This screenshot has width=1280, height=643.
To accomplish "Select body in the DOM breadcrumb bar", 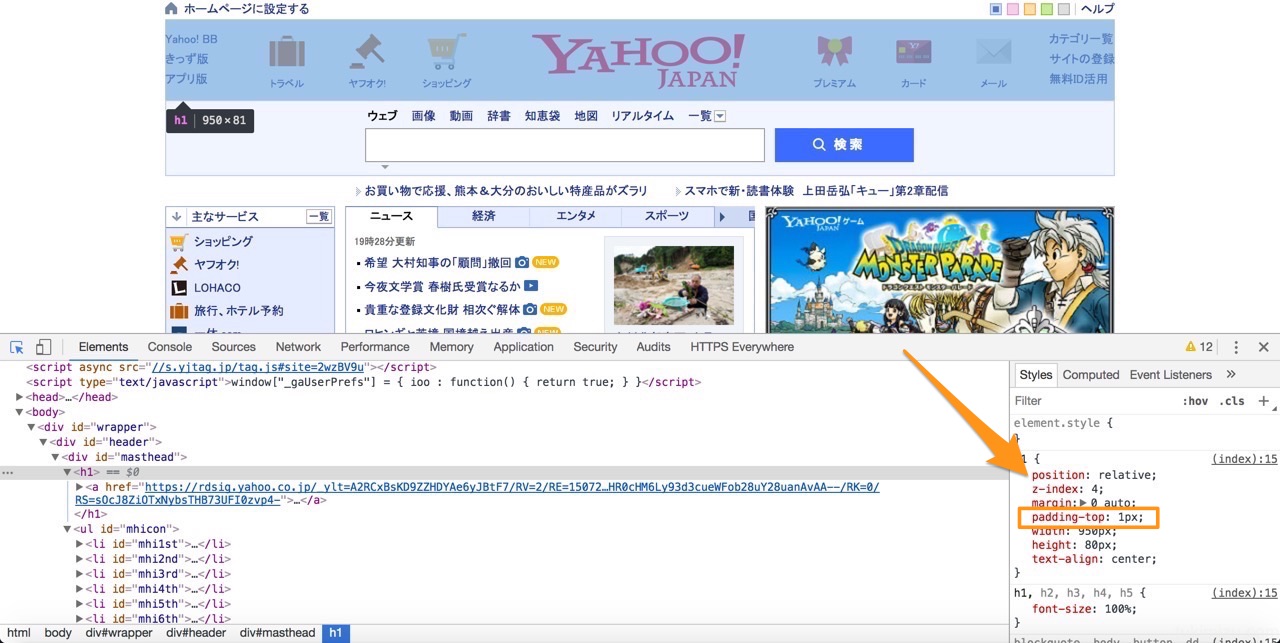I will [x=58, y=633].
